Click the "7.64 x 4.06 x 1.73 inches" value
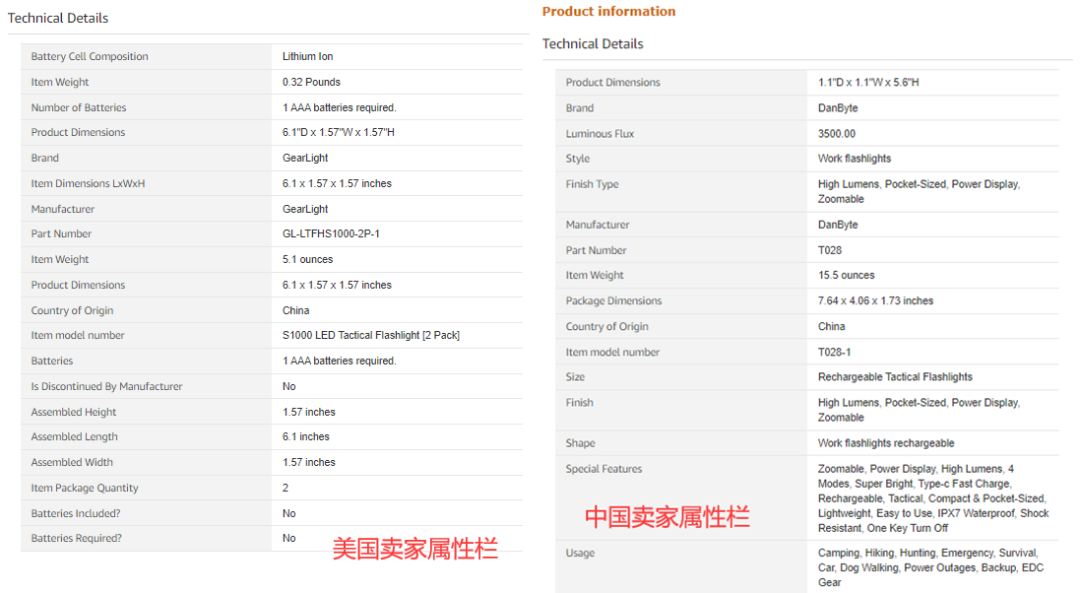1080x593 pixels. [875, 301]
